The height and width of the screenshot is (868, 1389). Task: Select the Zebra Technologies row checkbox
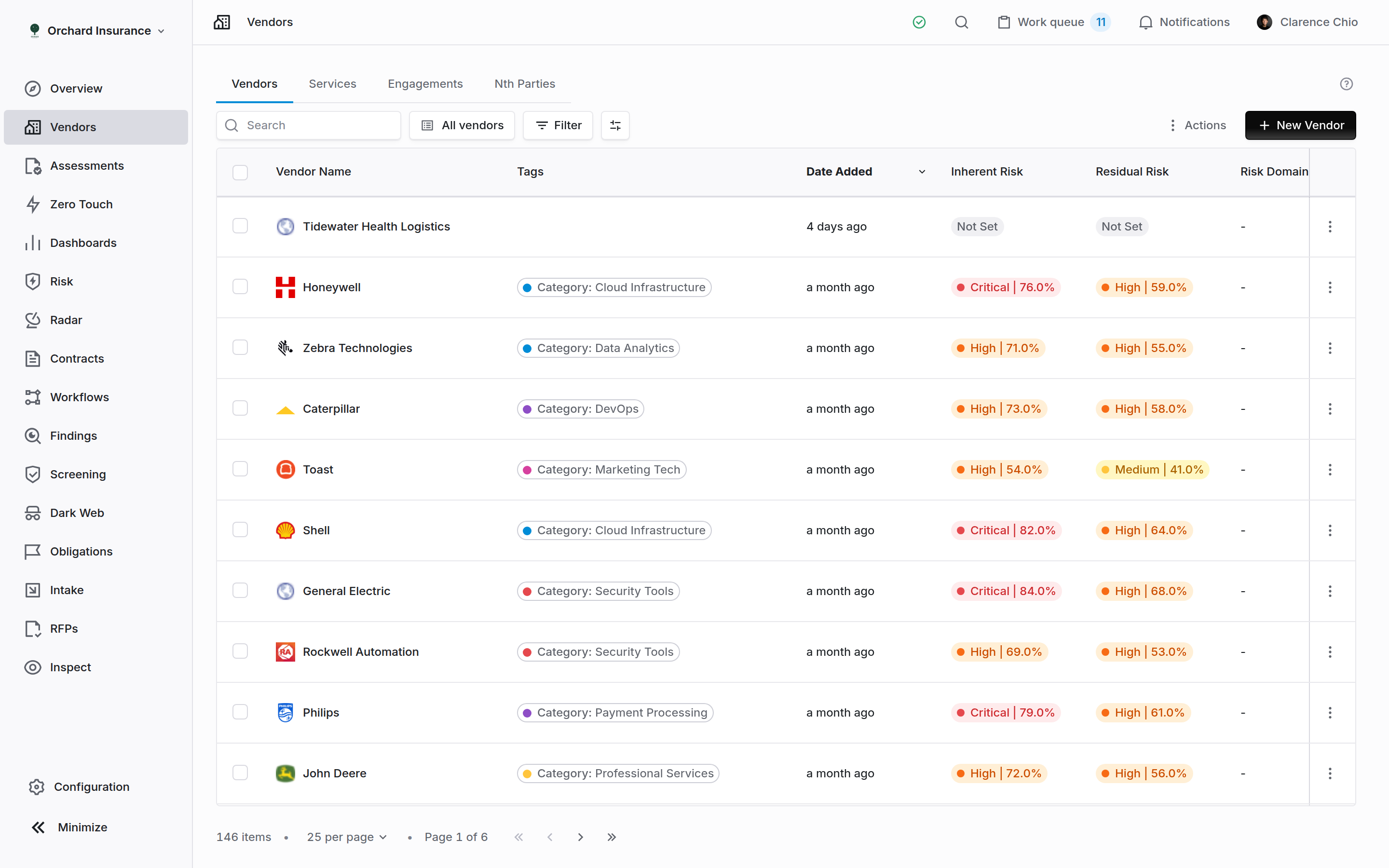(240, 348)
